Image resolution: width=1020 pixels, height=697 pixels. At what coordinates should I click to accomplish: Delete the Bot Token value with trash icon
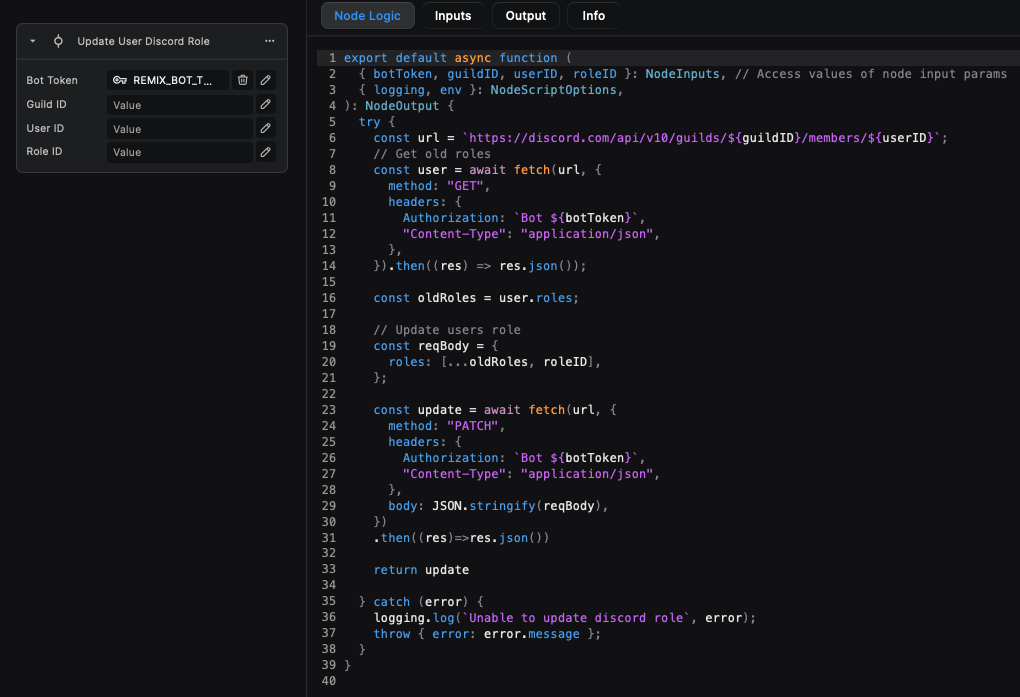(243, 80)
